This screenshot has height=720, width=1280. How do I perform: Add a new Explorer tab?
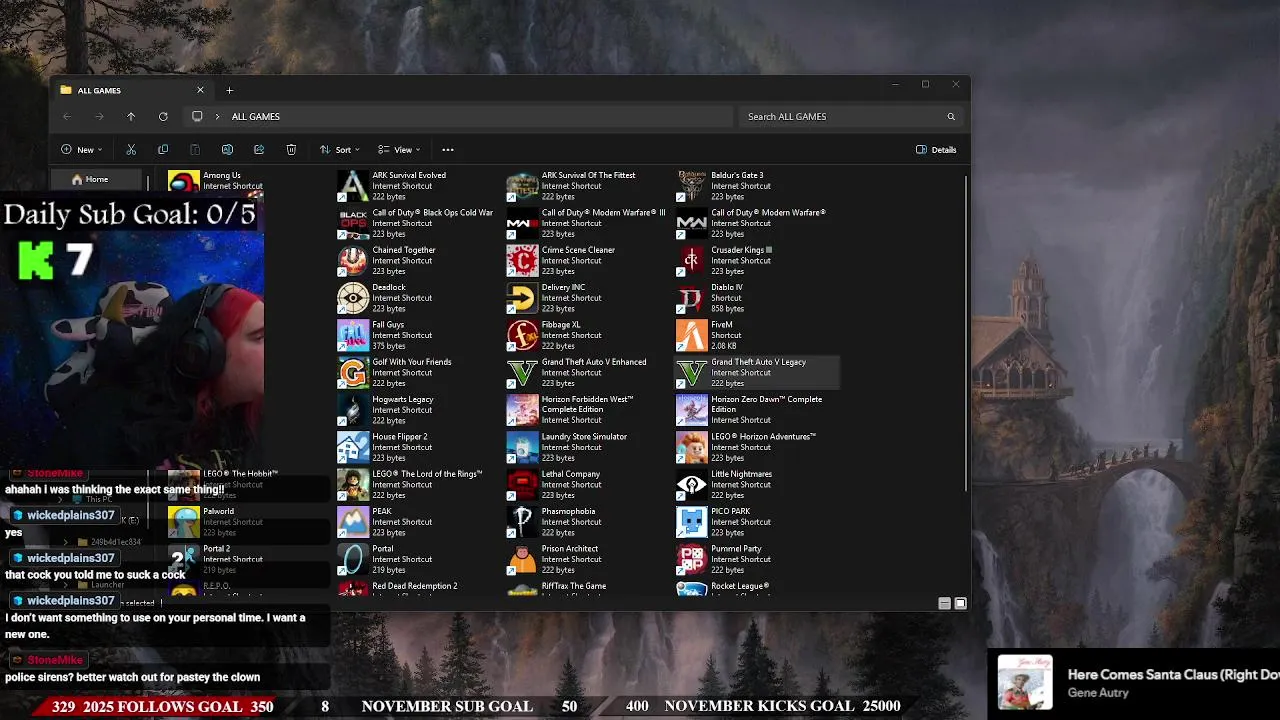[x=229, y=91]
